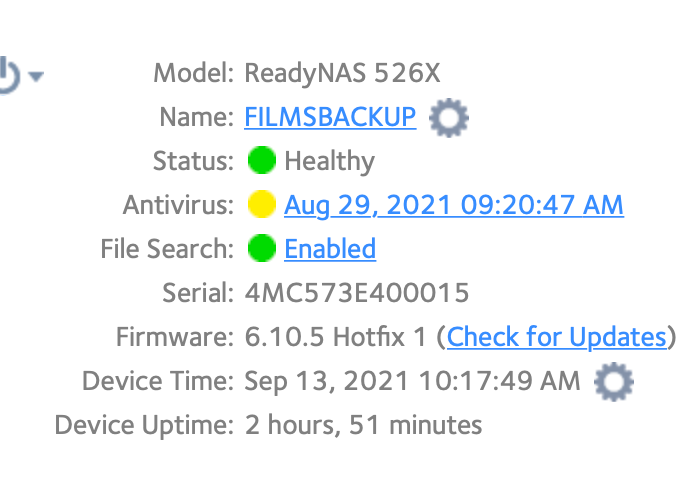Image resolution: width=694 pixels, height=490 pixels.
Task: Click the green Healthy status indicator
Action: tap(262, 161)
